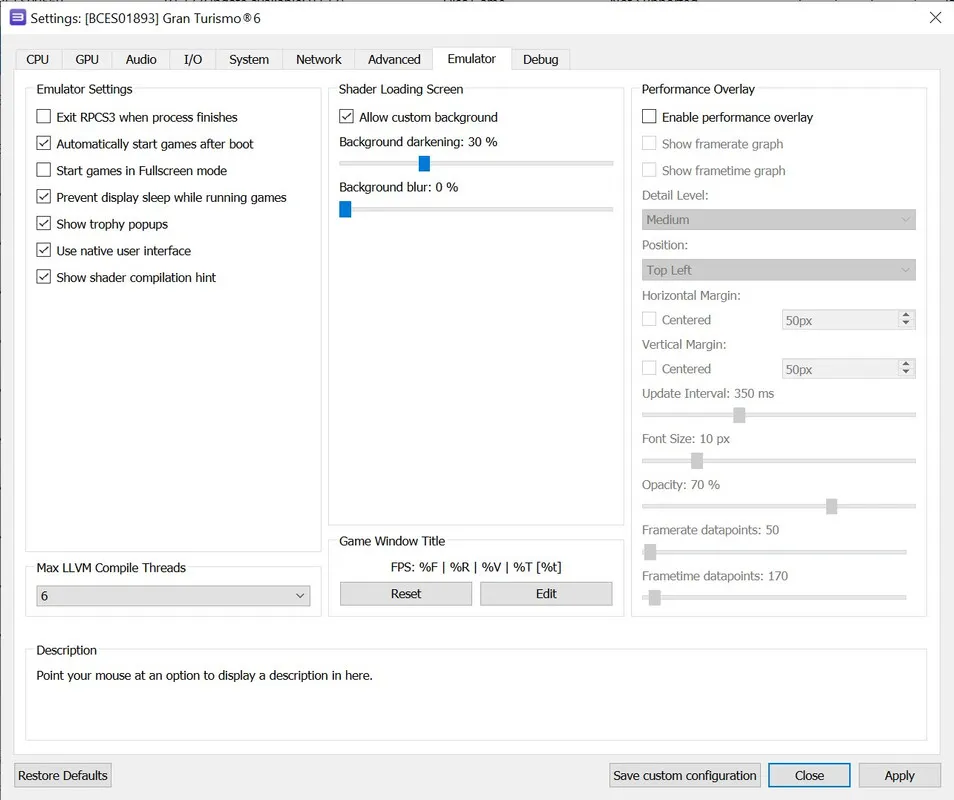This screenshot has height=800, width=954.
Task: Click the Font Size slider handle
Action: click(697, 461)
